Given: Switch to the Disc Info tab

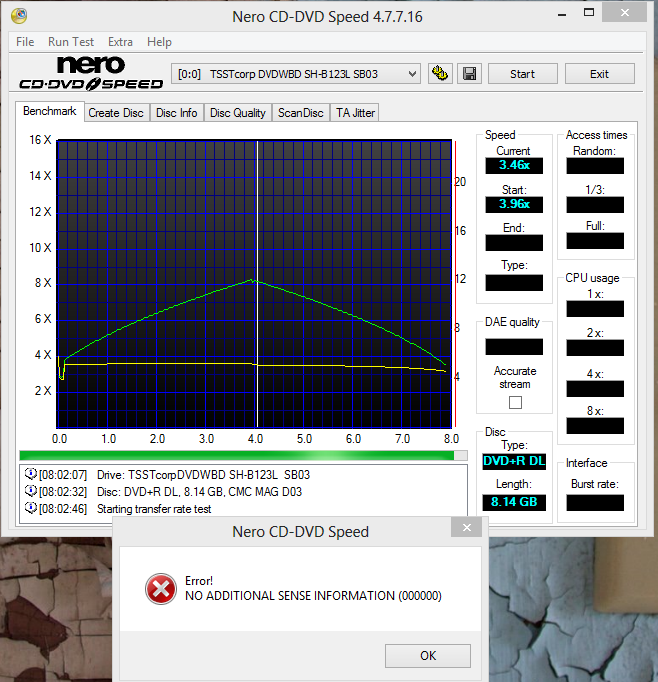Looking at the screenshot, I should [x=177, y=113].
